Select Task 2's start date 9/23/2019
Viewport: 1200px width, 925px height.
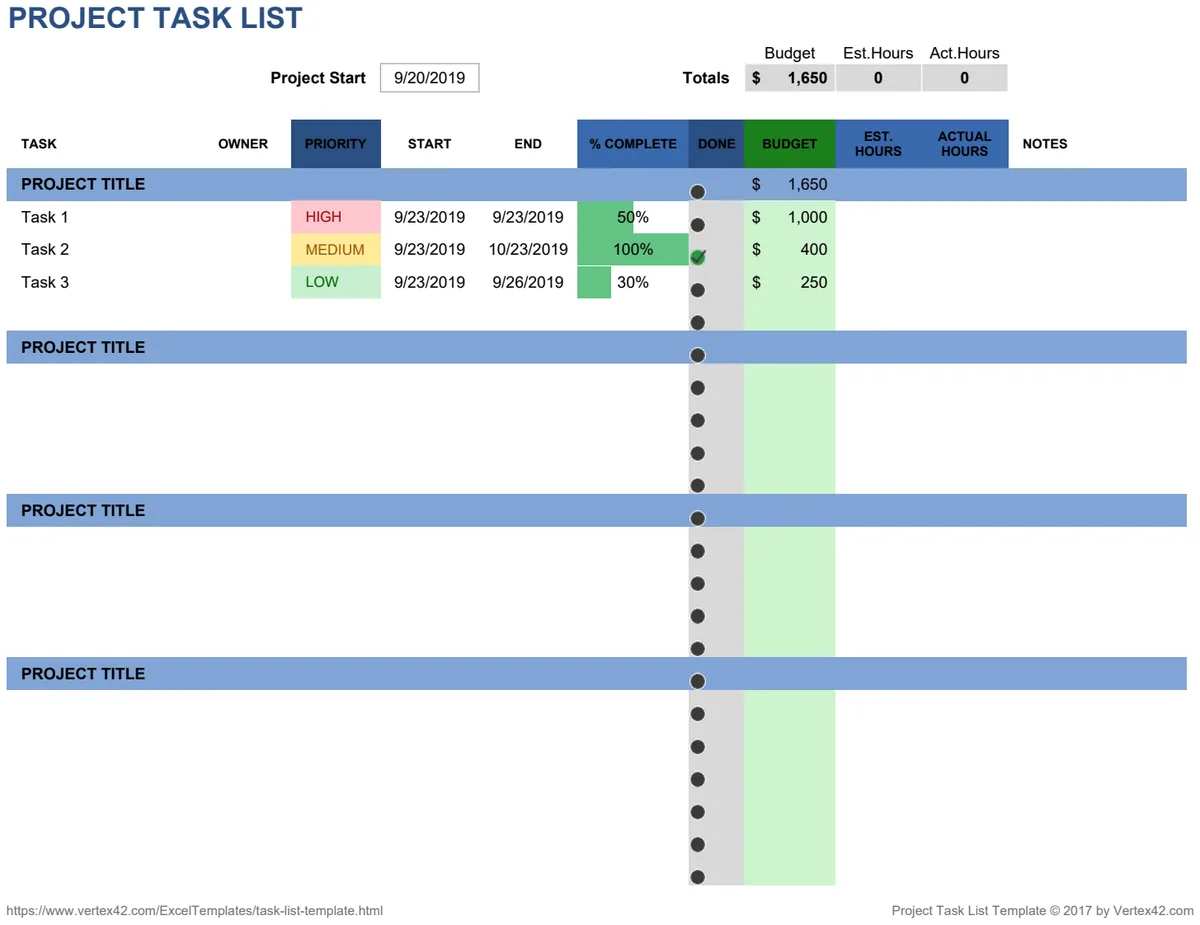tap(430, 250)
